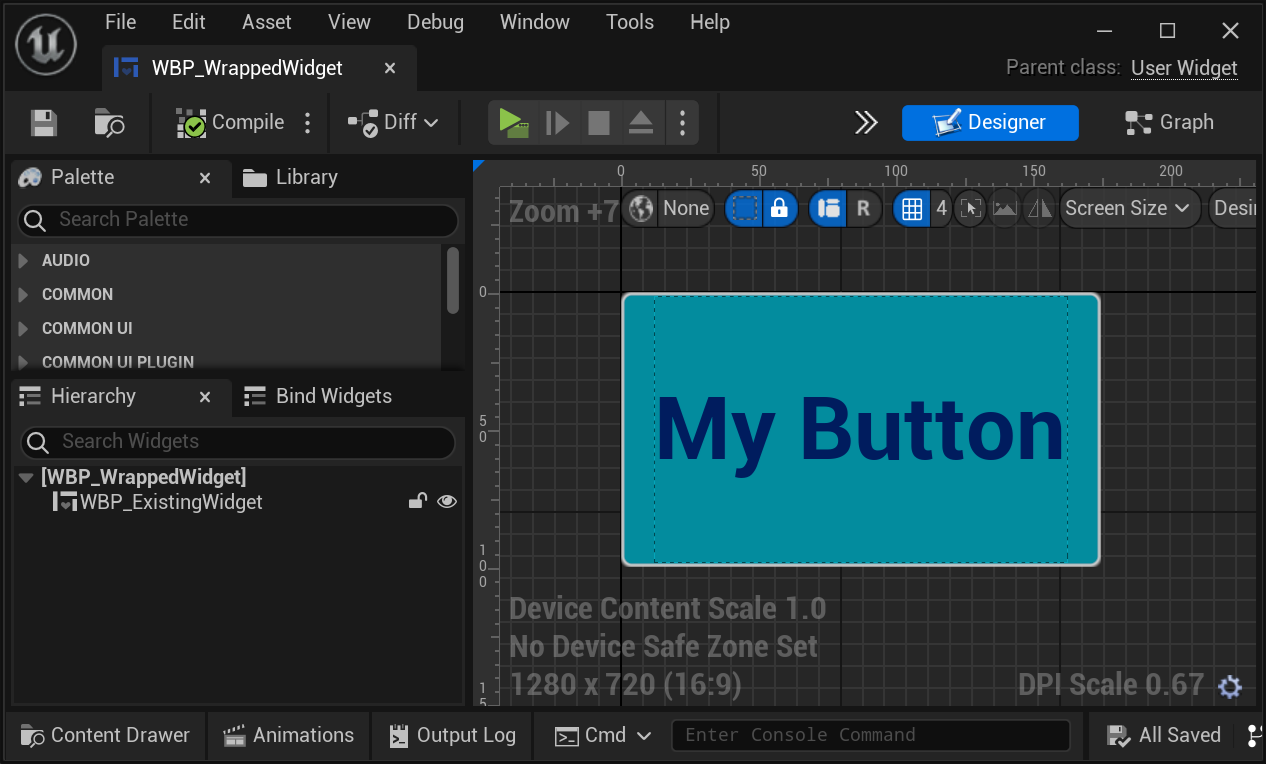Toggle the layout transform mode button
The height and width of the screenshot is (764, 1266).
[828, 208]
